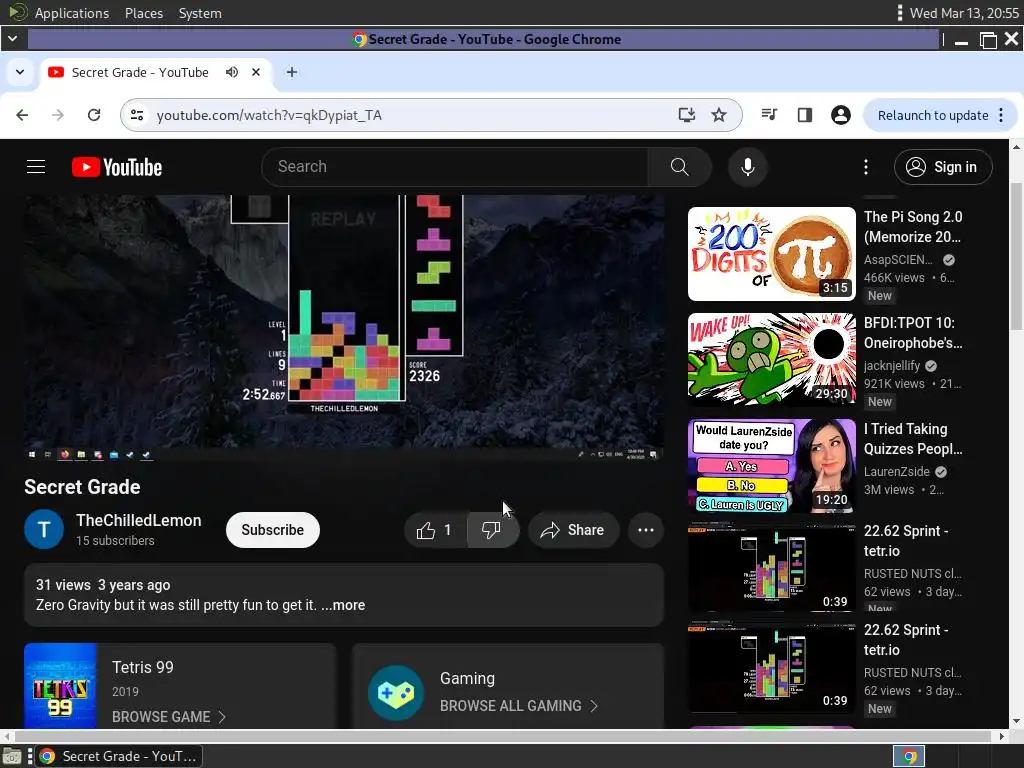Open title I Tried Taking Quizzes
Image resolution: width=1024 pixels, height=768 pixels.
tap(913, 439)
